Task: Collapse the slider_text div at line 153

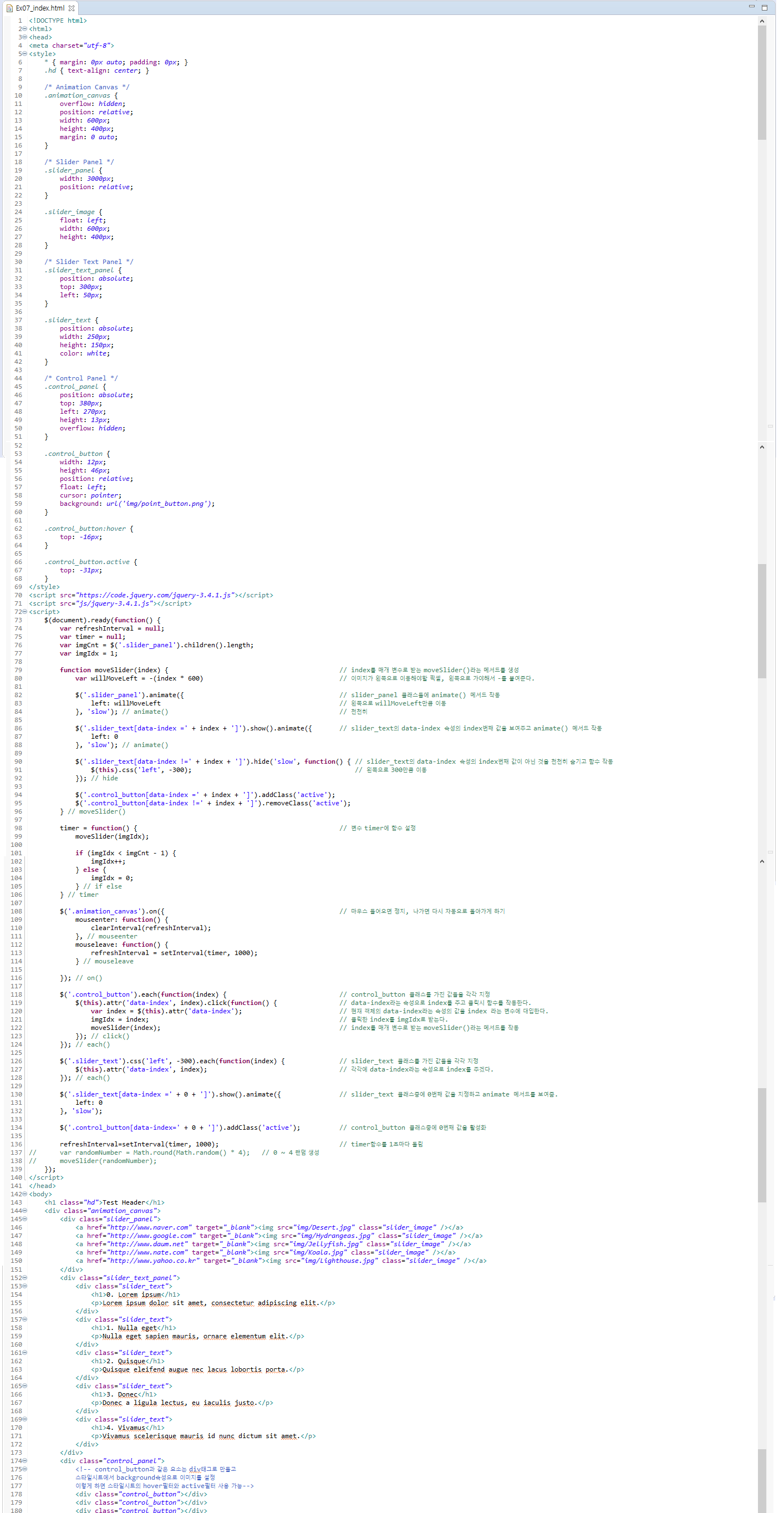Action: click(24, 1286)
